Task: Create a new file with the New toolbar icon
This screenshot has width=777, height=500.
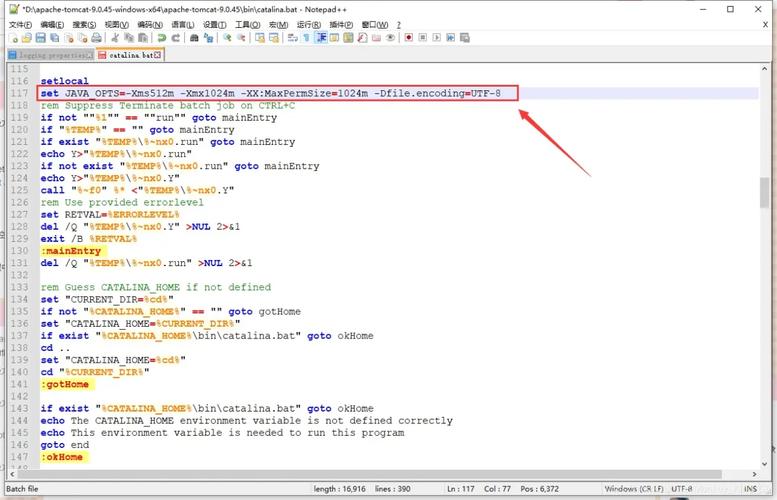Action: (x=13, y=38)
